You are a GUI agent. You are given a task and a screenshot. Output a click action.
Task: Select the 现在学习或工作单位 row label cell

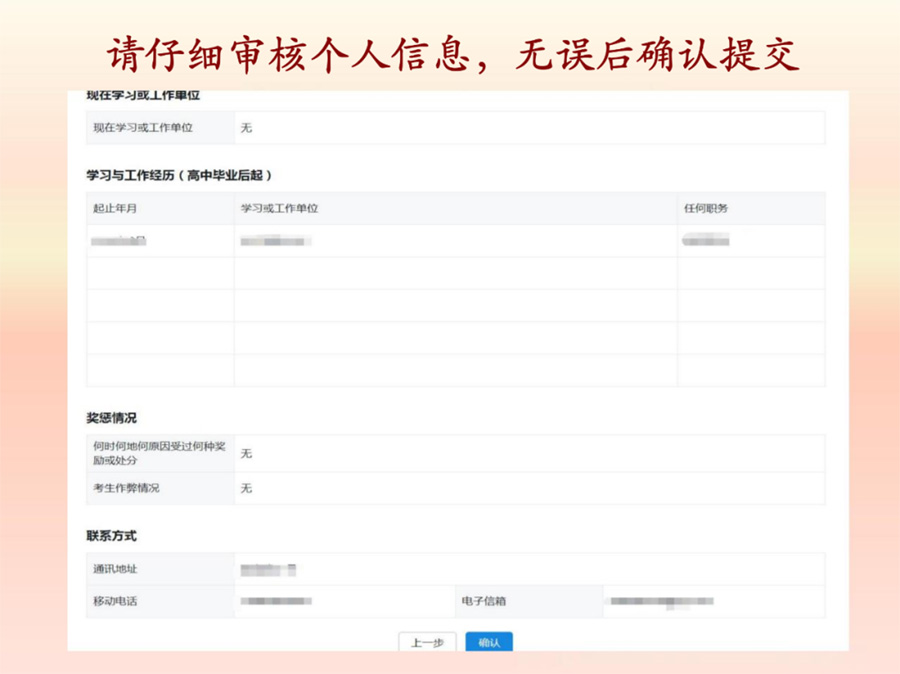[142, 128]
